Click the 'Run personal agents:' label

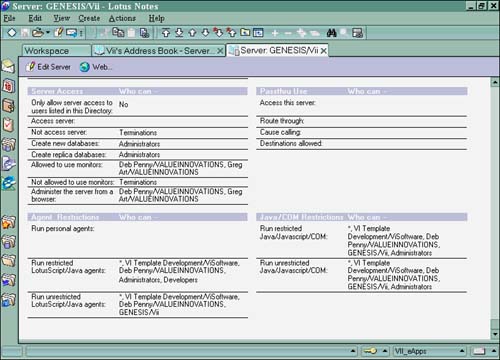[63, 229]
